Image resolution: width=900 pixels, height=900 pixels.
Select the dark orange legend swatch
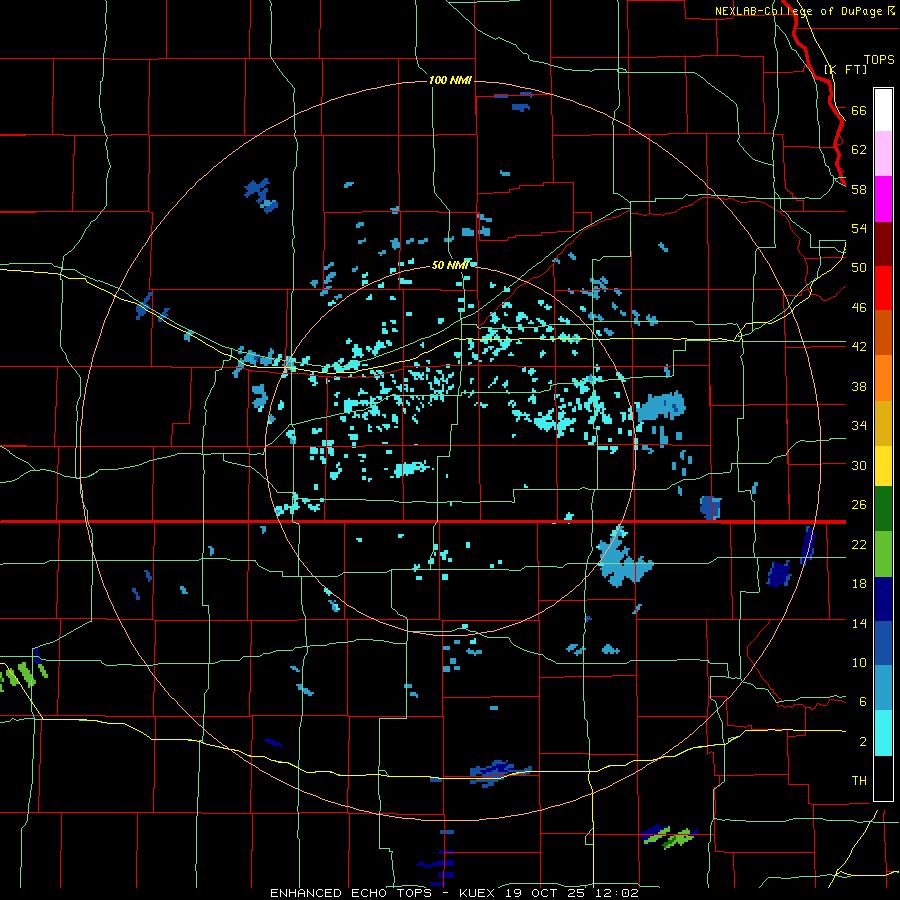pos(883,332)
